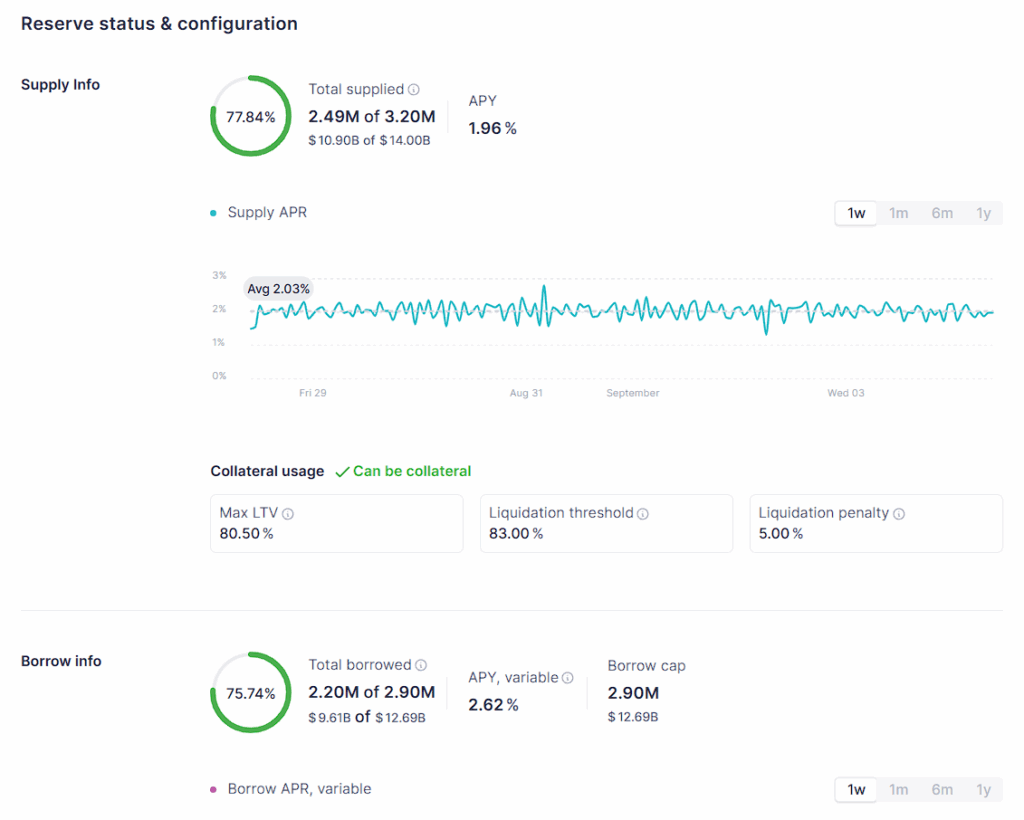Viewport: 1024px width, 820px height.
Task: Click info icon beside Total borrowed
Action: [x=421, y=666]
